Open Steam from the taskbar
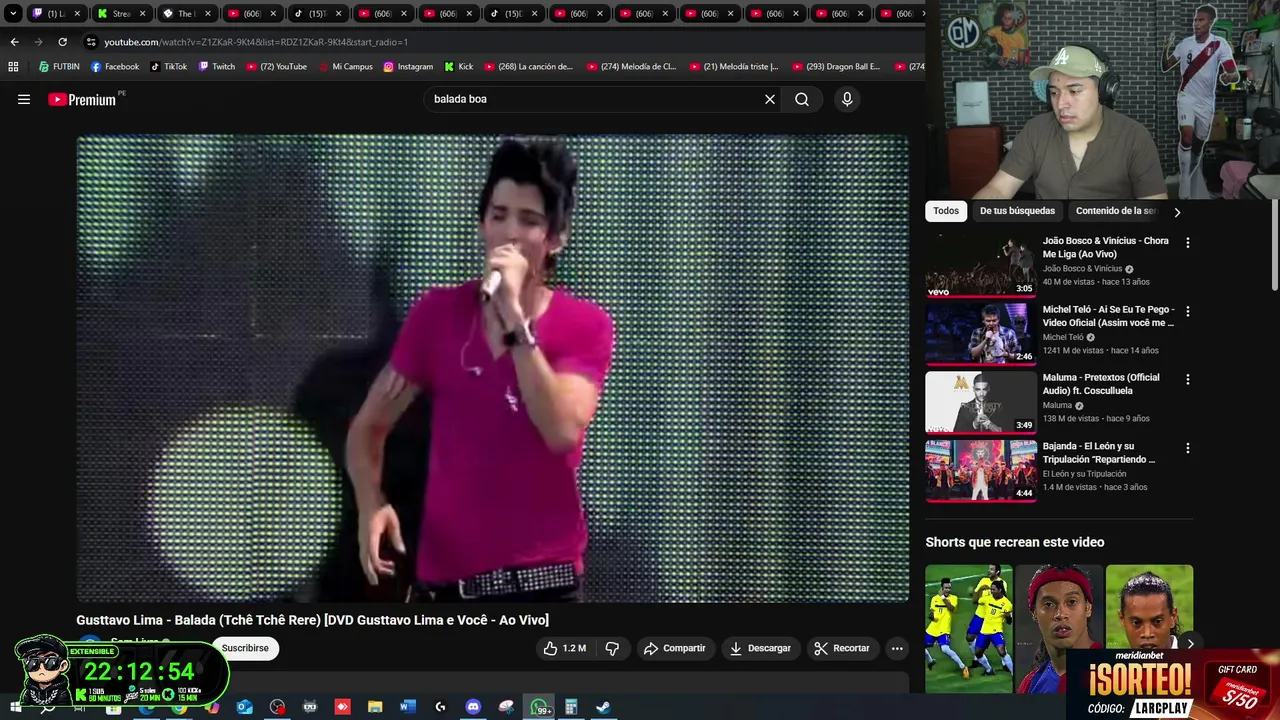Image resolution: width=1280 pixels, height=720 pixels. point(603,707)
